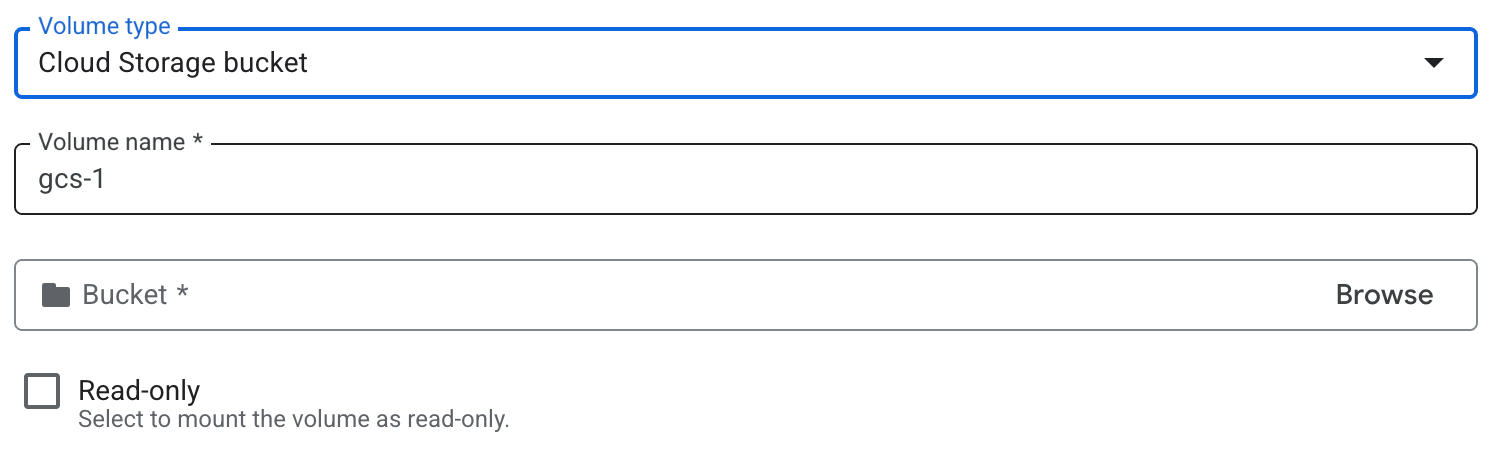Viewport: 1492px width, 460px height.
Task: Click the read-only mount helper description
Action: tap(293, 419)
